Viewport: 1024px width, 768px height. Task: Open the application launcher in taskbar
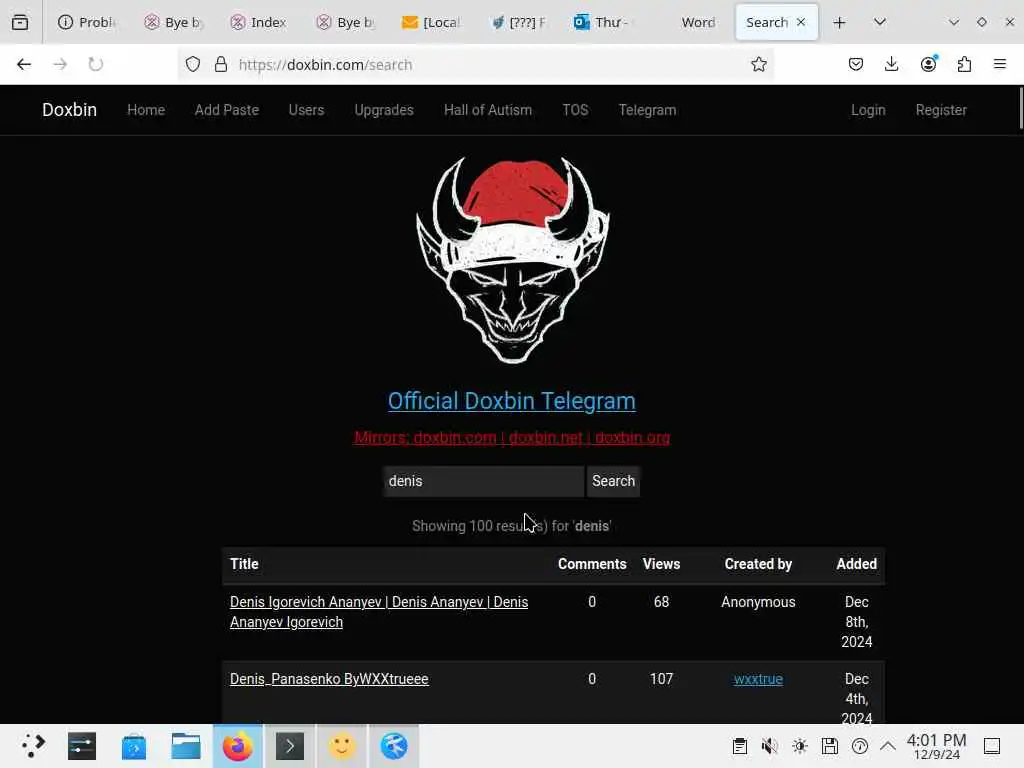click(x=32, y=746)
